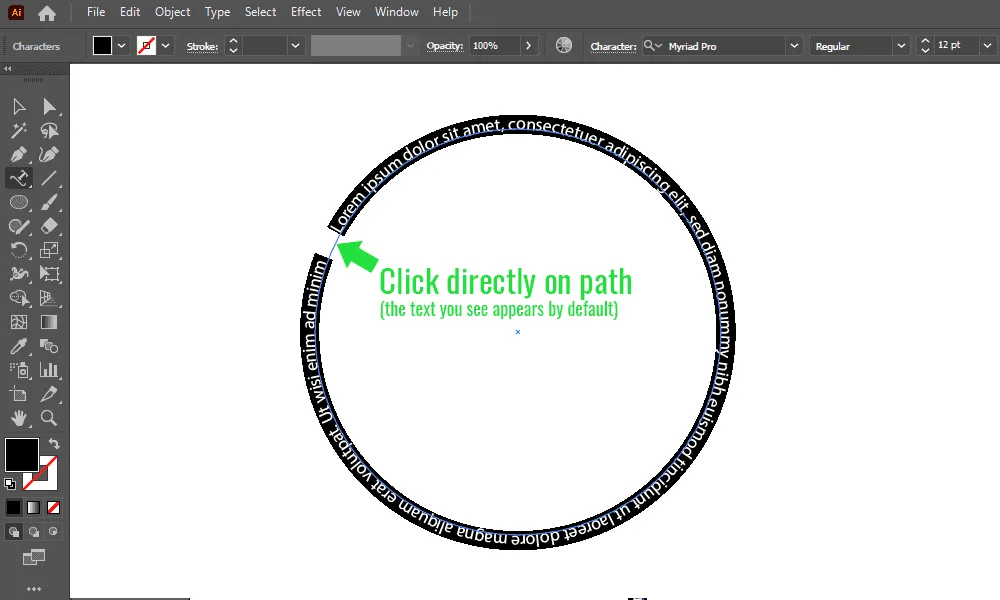Select the Column Graph tool

point(49,370)
